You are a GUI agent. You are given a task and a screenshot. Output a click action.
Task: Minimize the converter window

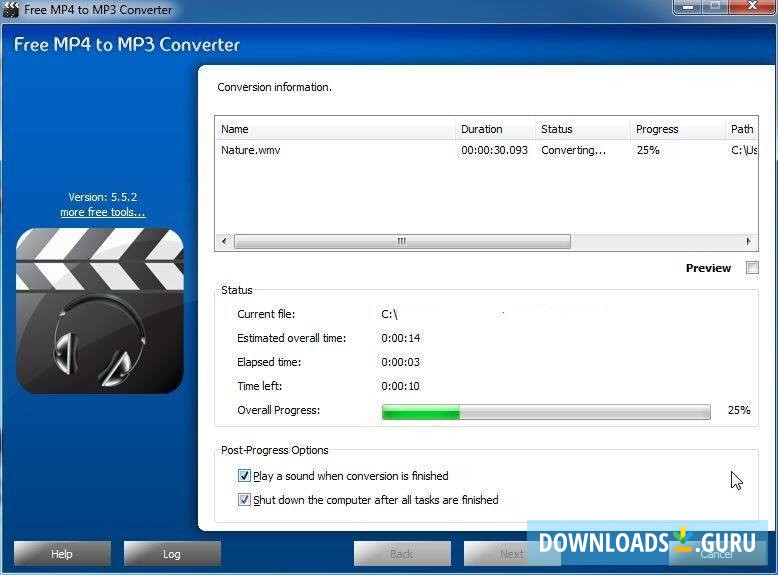[x=689, y=7]
